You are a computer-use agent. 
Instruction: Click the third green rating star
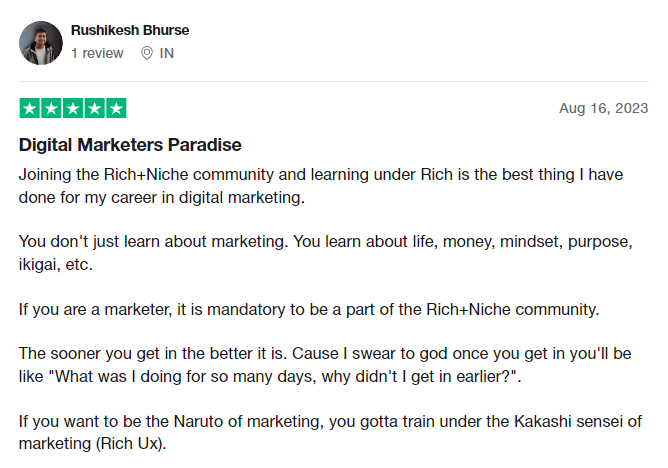[73, 108]
